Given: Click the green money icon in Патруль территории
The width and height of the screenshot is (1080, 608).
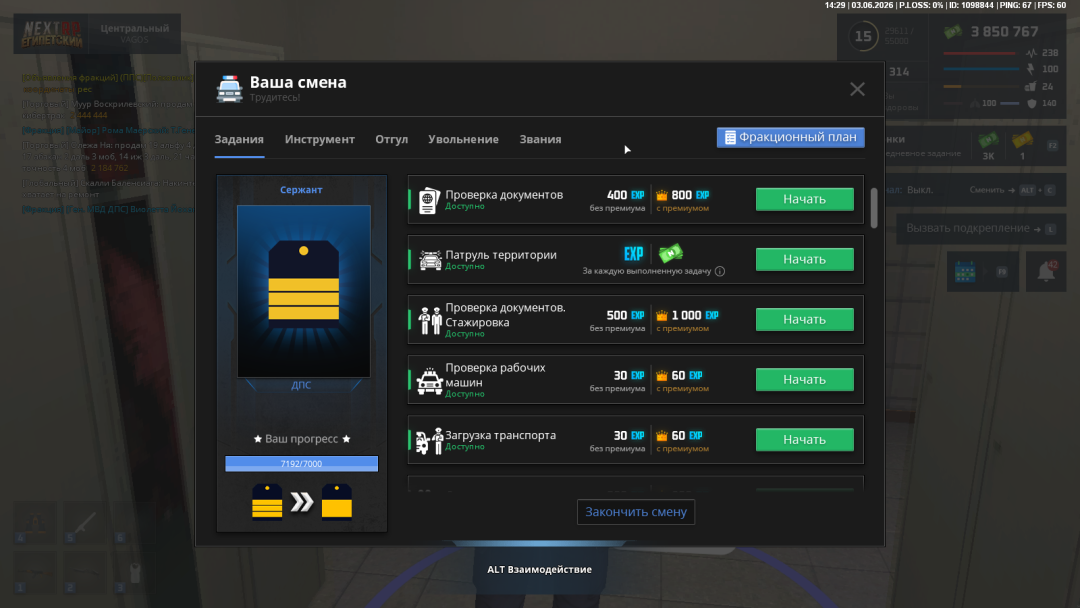Looking at the screenshot, I should [670, 253].
